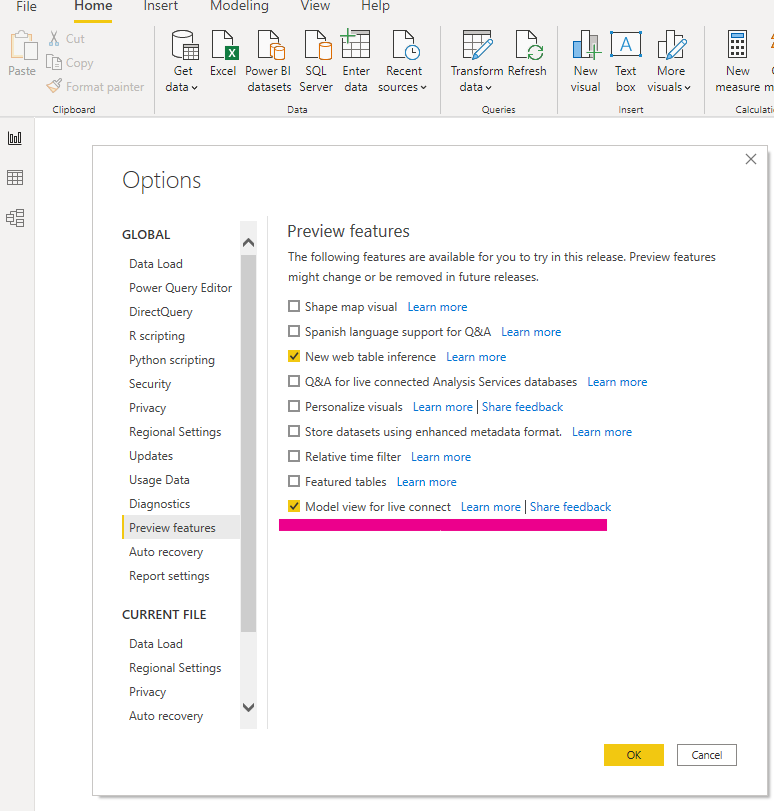774x811 pixels.
Task: Switch to Data view table icon
Action: 15,177
